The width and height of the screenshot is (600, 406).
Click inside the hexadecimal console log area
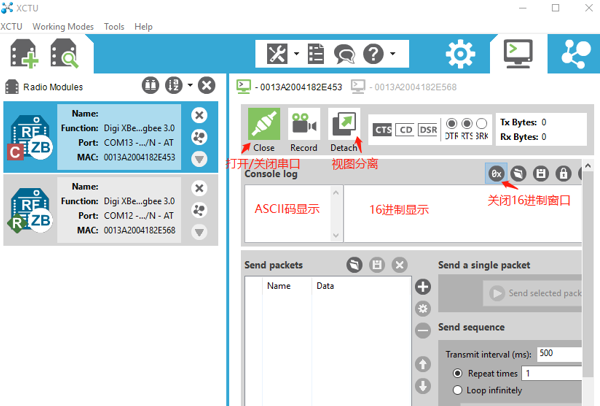[462, 214]
